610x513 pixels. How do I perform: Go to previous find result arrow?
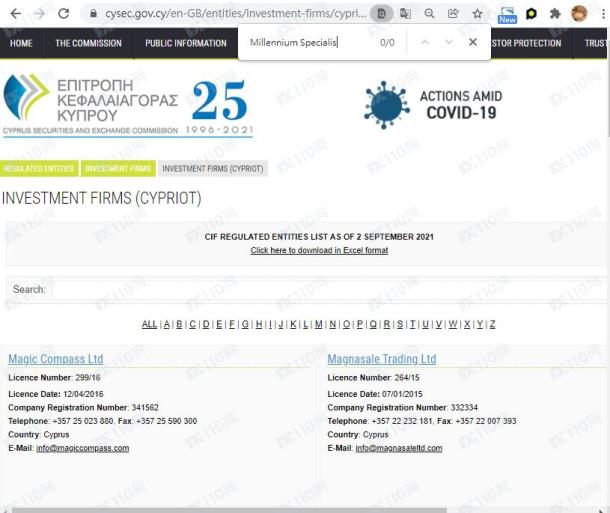(425, 42)
